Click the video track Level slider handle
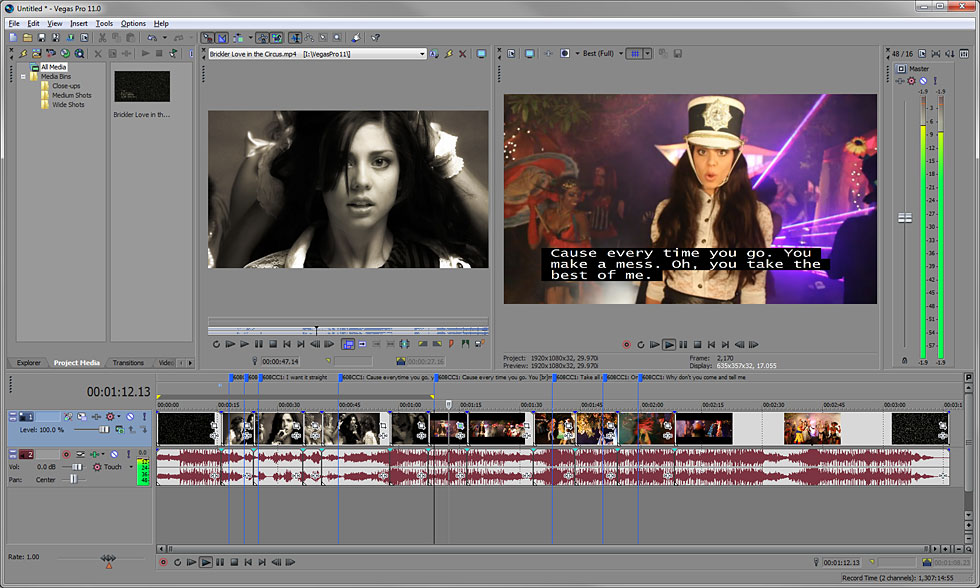980x588 pixels. pos(104,429)
